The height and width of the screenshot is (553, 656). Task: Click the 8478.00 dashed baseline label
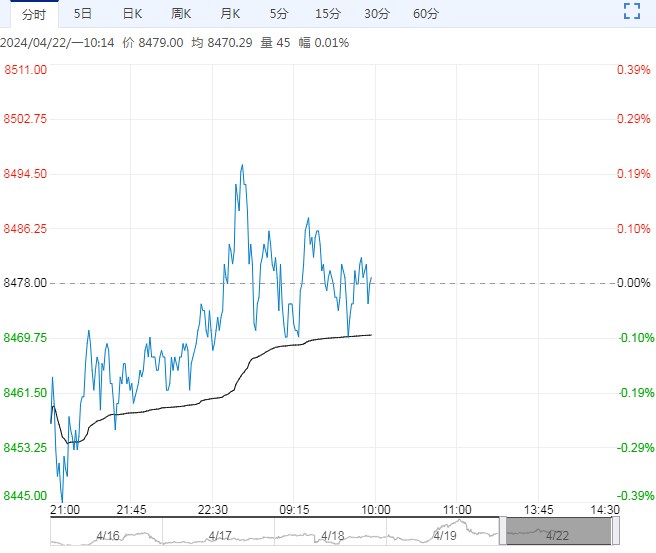click(x=26, y=283)
